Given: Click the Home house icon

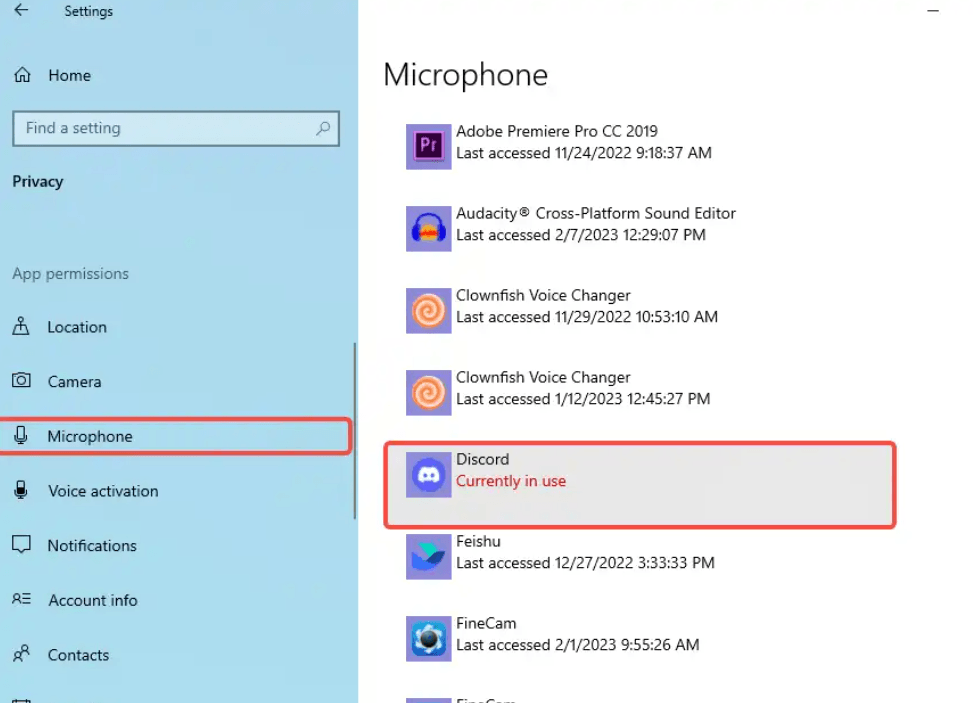Looking at the screenshot, I should point(22,75).
